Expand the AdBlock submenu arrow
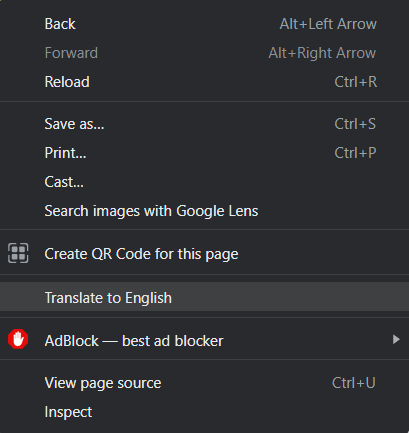Screen dimensions: 409x433 (396, 339)
